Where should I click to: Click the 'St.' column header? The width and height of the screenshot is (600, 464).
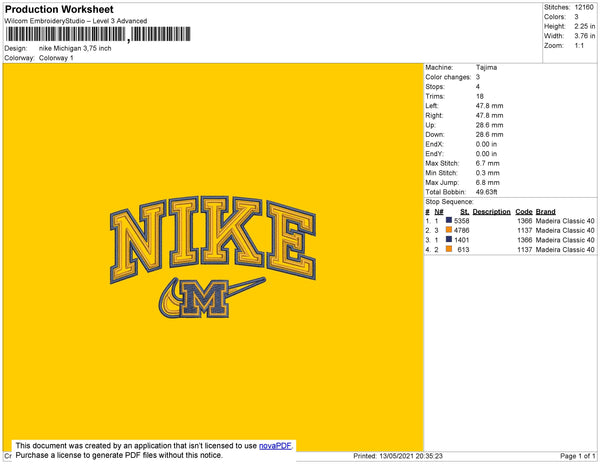(465, 212)
